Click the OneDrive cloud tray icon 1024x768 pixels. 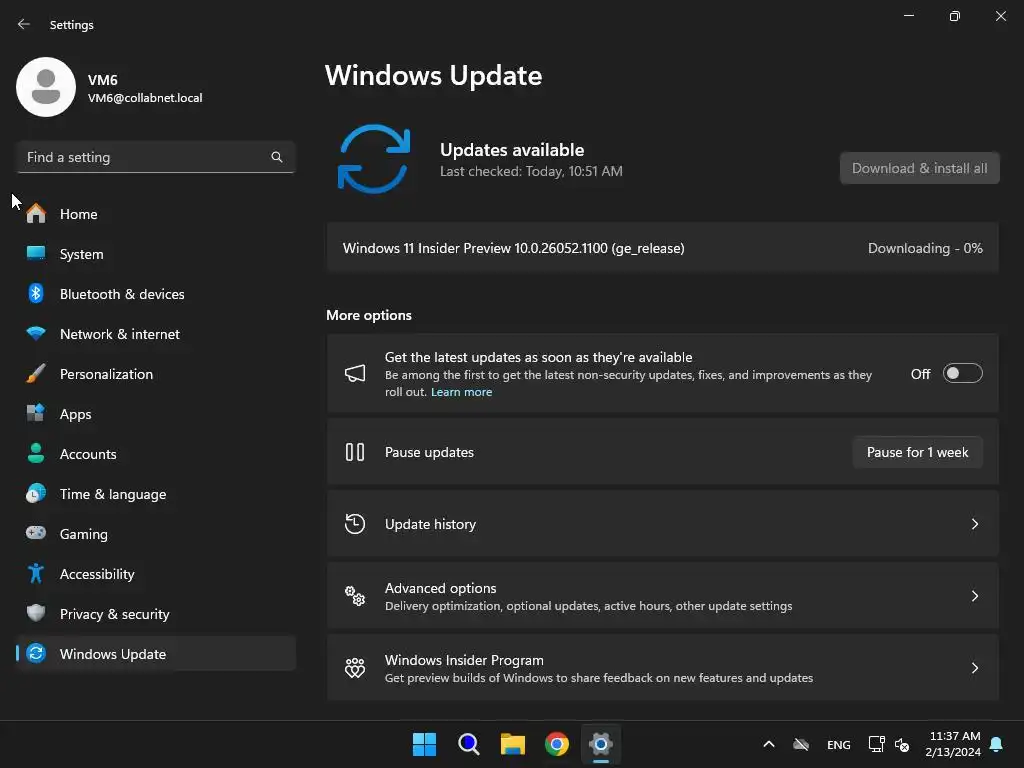(801, 744)
